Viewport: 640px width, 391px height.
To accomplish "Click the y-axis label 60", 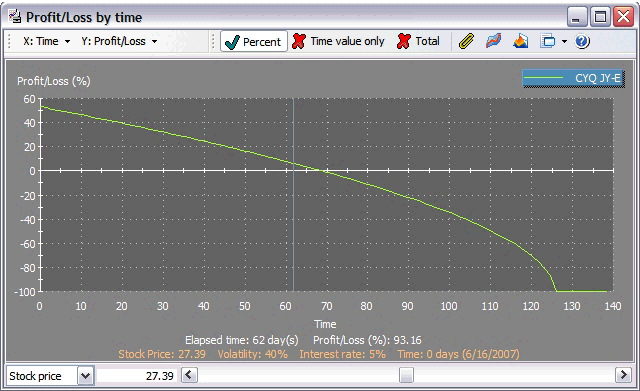I will click(x=29, y=99).
